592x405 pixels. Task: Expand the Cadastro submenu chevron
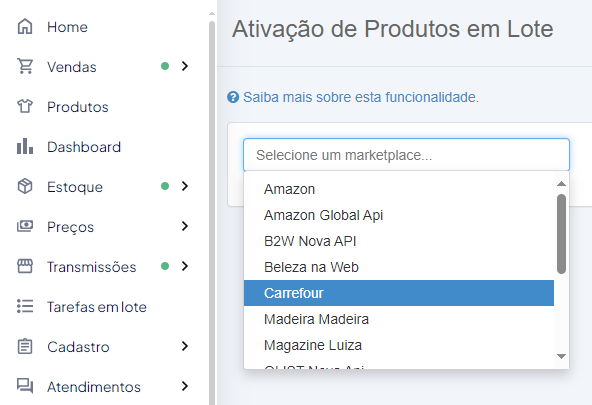coord(185,346)
